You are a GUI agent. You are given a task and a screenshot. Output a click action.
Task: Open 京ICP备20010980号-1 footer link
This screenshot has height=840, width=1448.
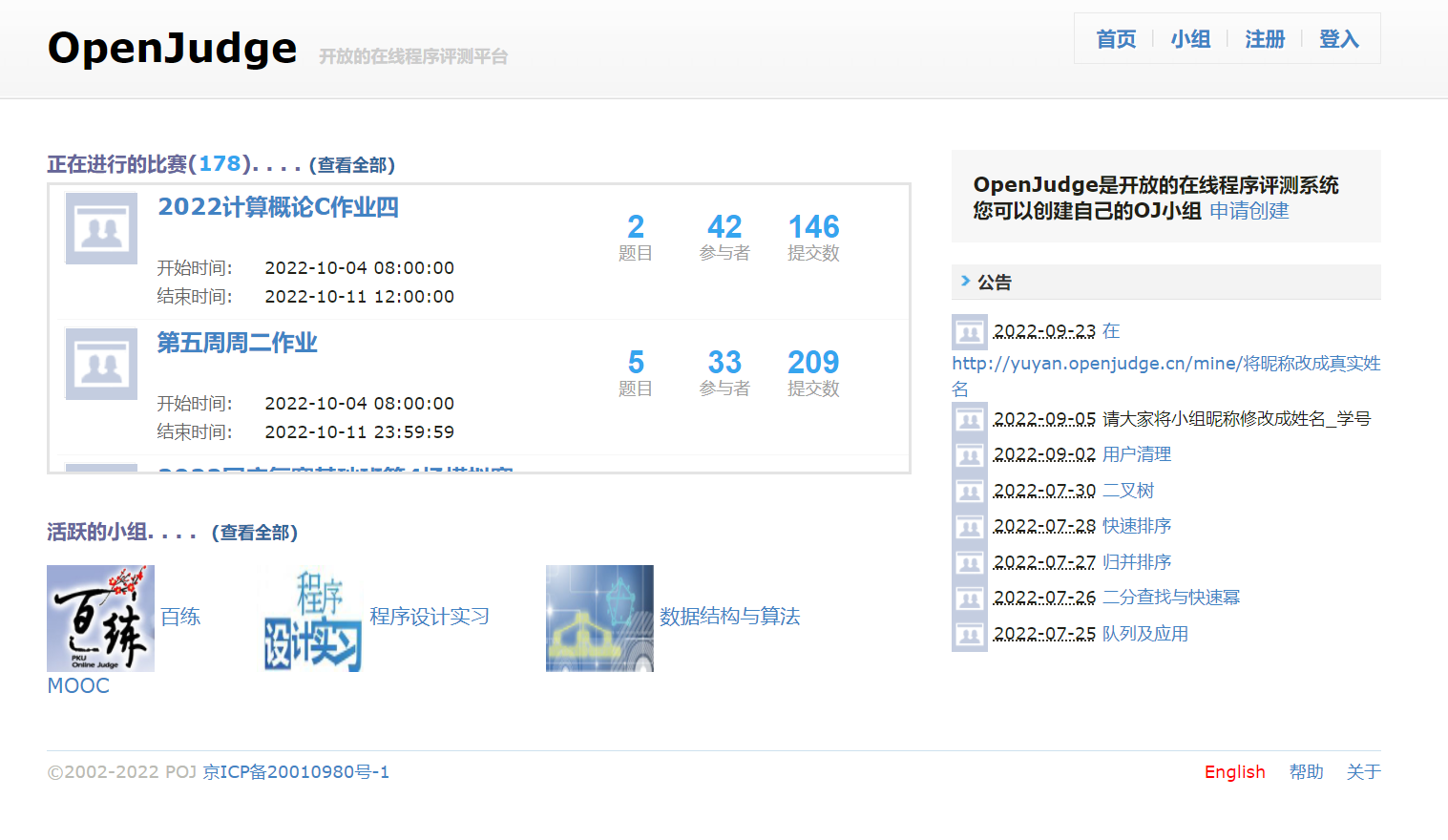pyautogui.click(x=296, y=771)
